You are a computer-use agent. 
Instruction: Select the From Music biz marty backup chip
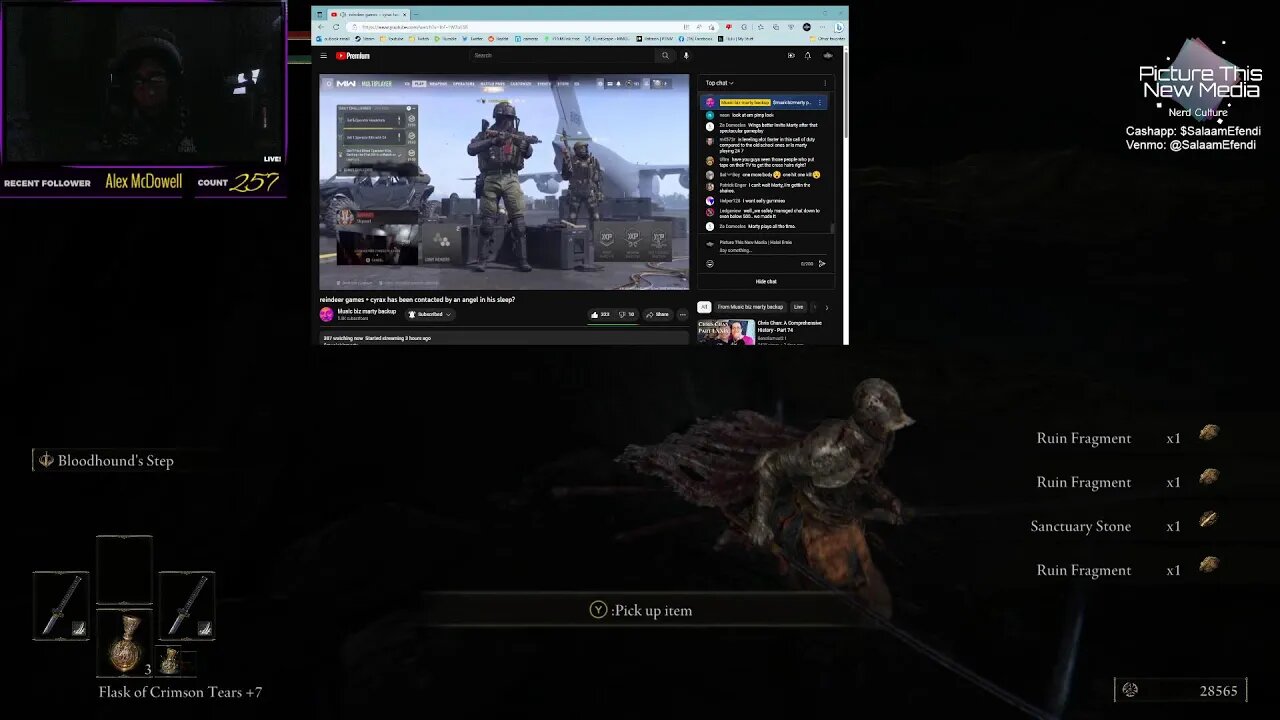pyautogui.click(x=750, y=307)
